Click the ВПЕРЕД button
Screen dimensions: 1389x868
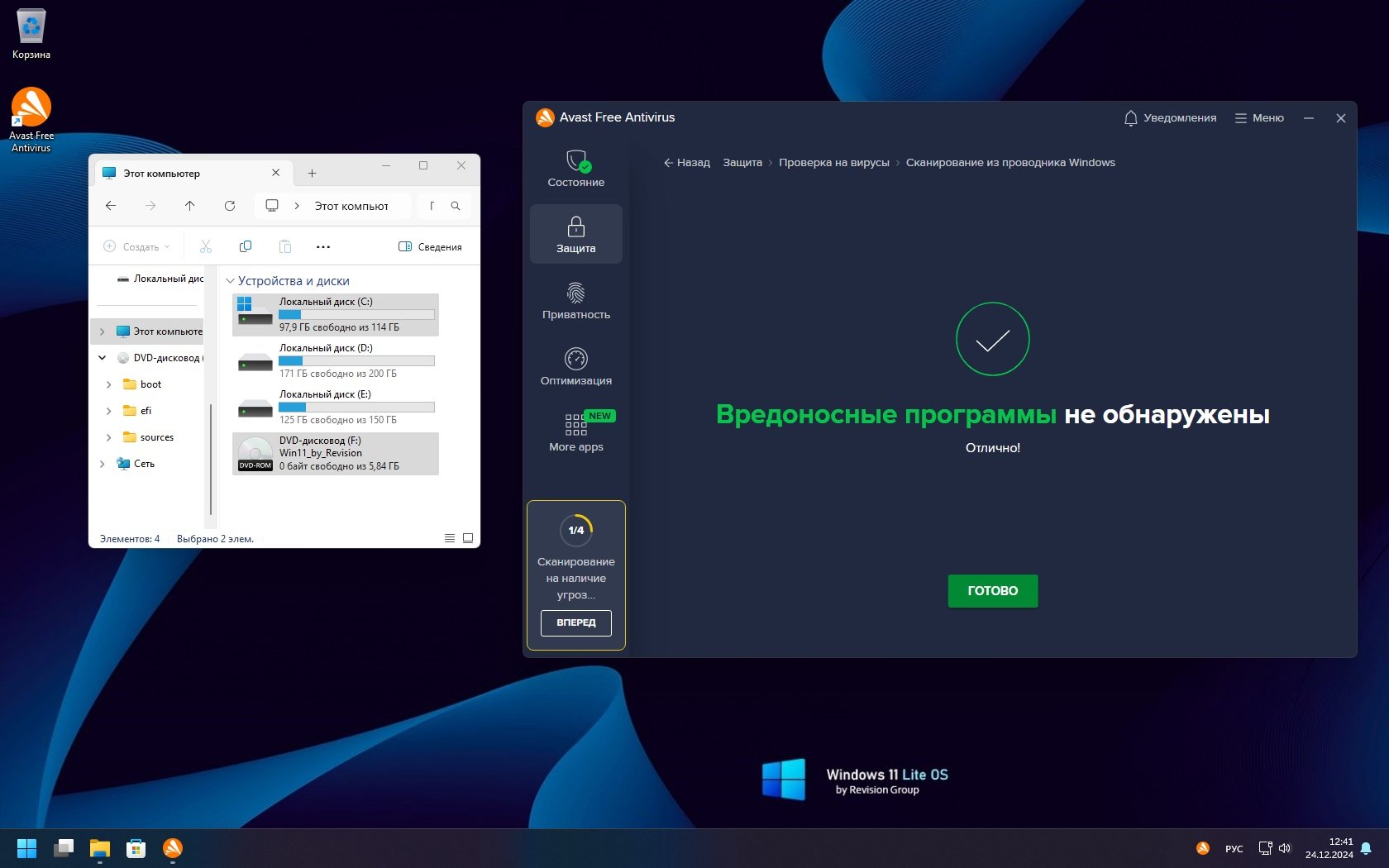pos(576,622)
